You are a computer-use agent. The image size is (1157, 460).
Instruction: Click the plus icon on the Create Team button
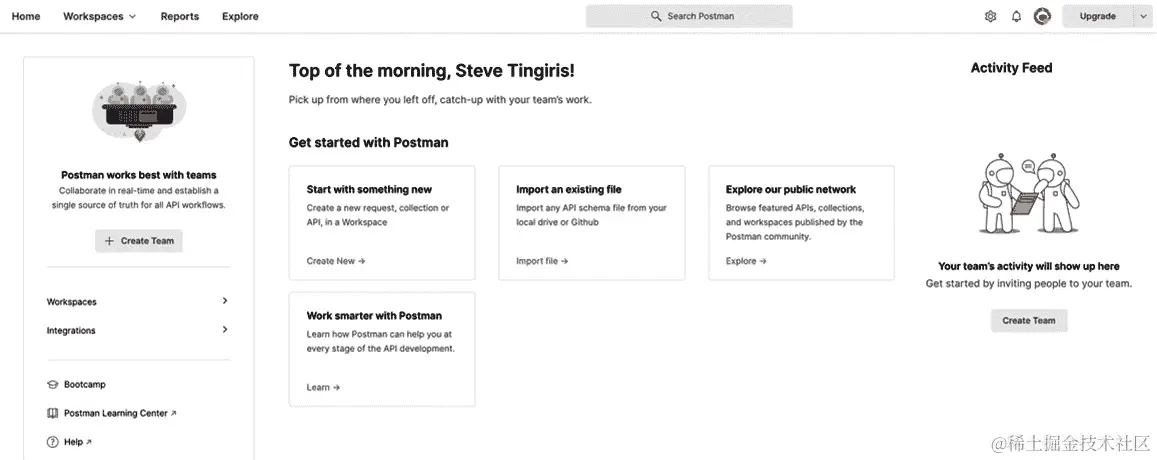[x=109, y=241]
